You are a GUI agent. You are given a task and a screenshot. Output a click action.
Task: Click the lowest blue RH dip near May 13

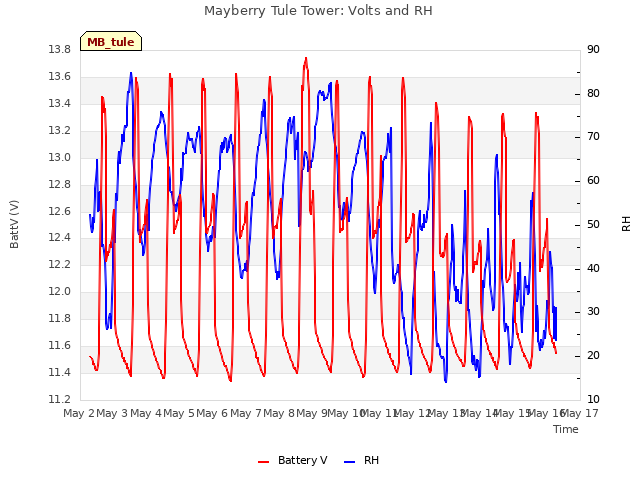click(x=446, y=382)
